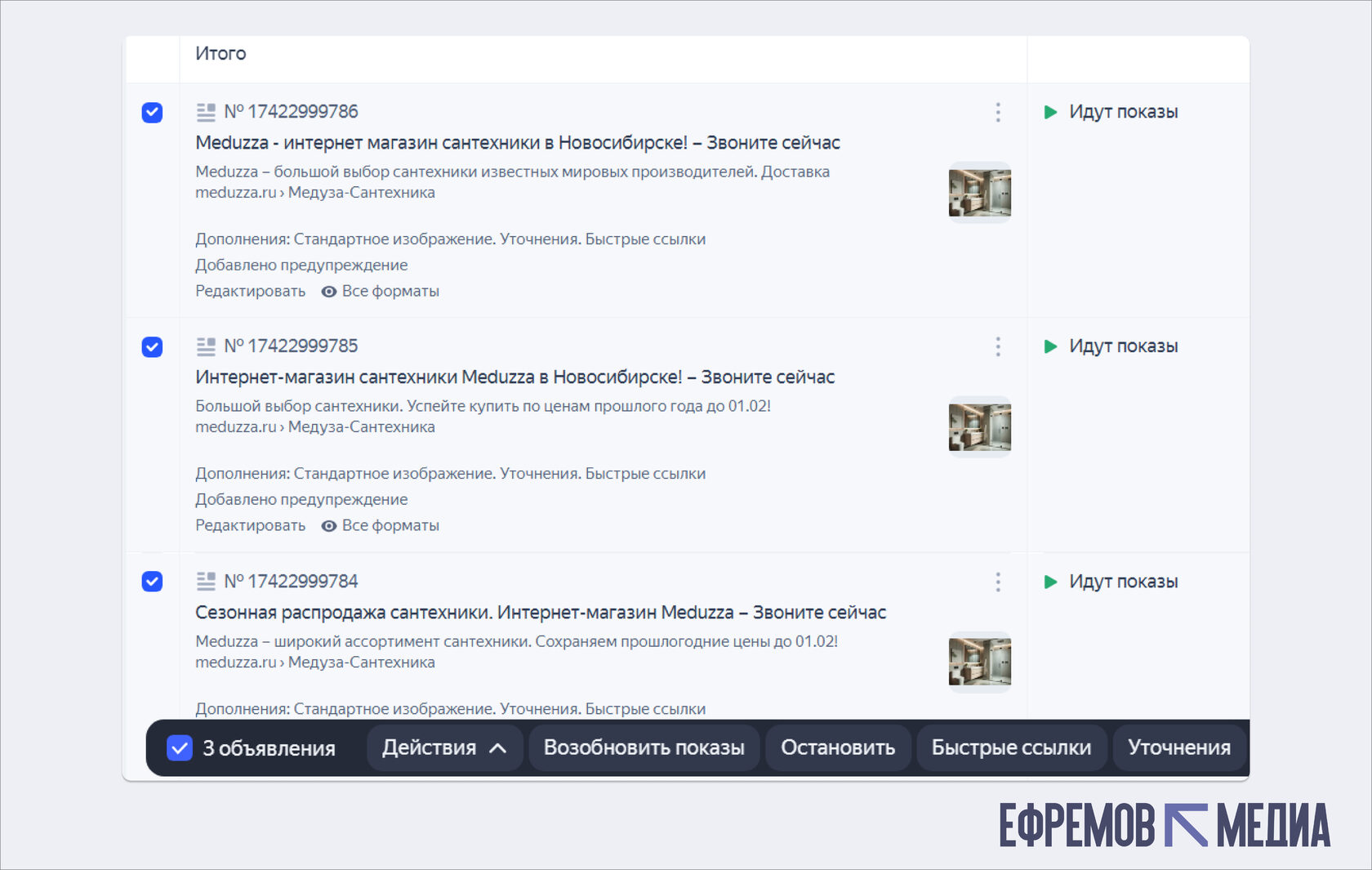Click the 'Идут показы' status of ad 17422999786
The image size is (1372, 870).
point(1124,112)
